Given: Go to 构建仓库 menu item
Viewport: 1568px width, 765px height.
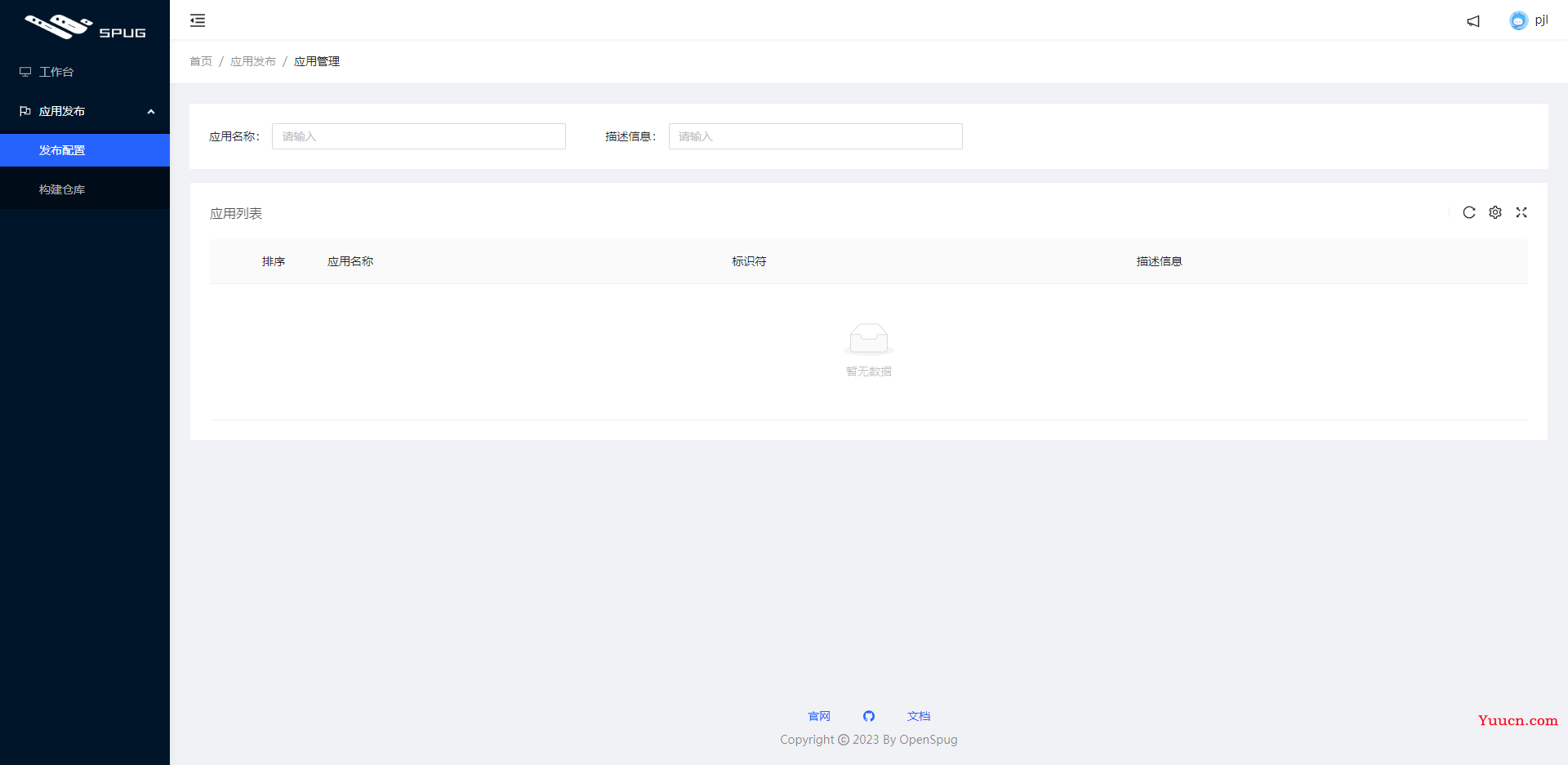Looking at the screenshot, I should 85,189.
